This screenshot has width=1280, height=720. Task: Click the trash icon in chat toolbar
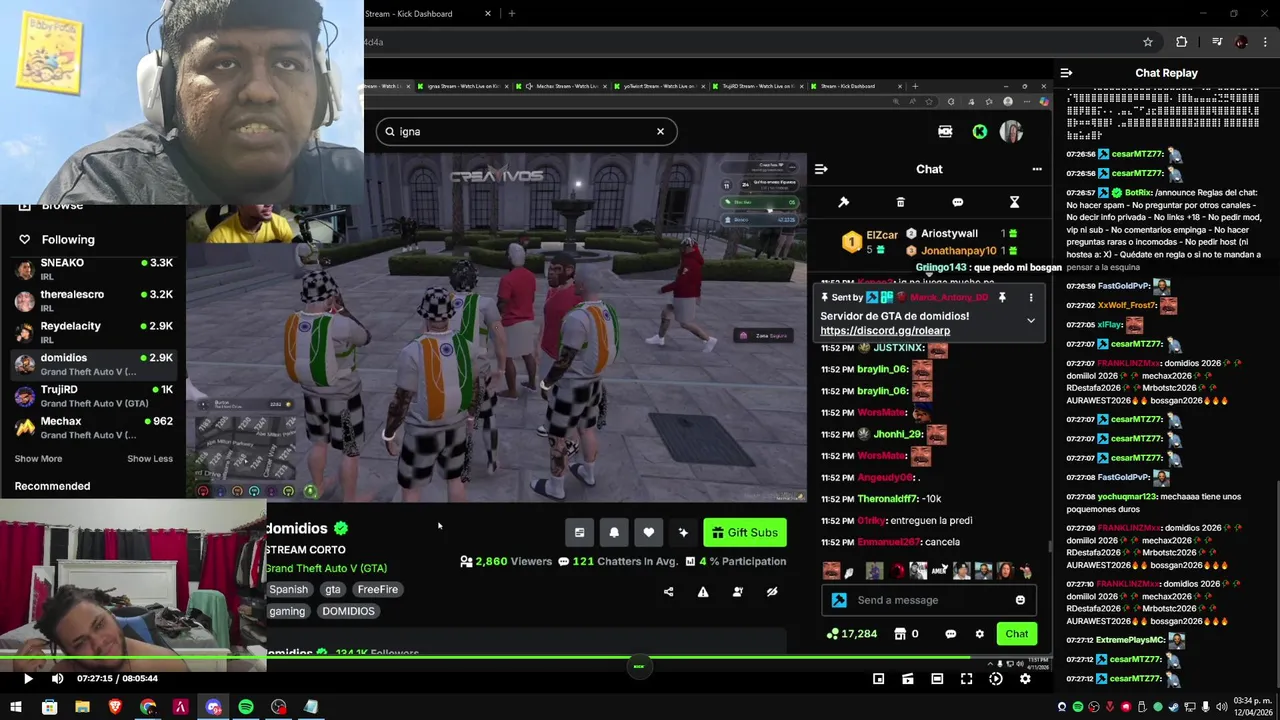[900, 202]
